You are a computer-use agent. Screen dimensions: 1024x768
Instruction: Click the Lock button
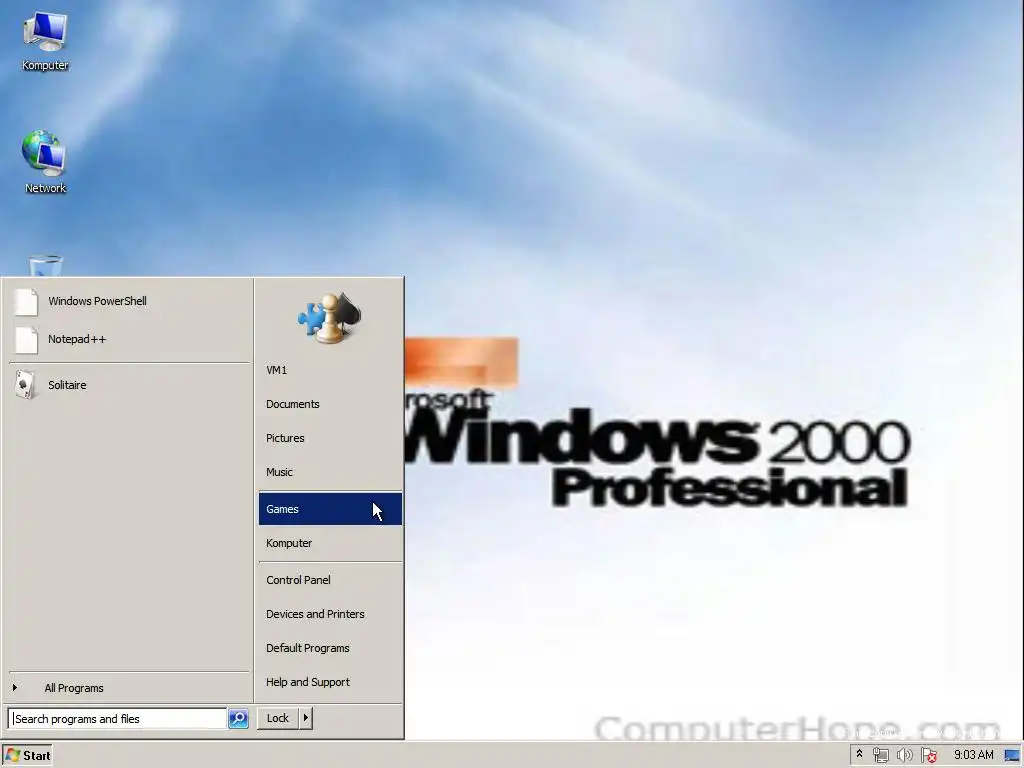(278, 718)
